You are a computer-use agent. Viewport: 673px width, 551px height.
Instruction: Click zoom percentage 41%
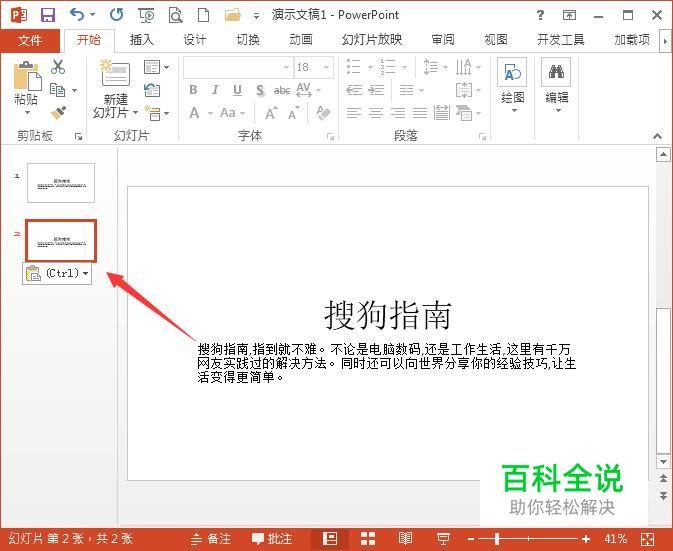pos(615,539)
